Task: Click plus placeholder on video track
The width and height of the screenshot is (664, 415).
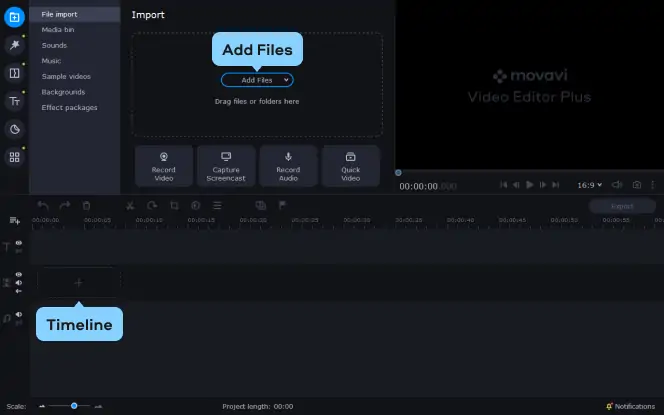Action: [79, 282]
